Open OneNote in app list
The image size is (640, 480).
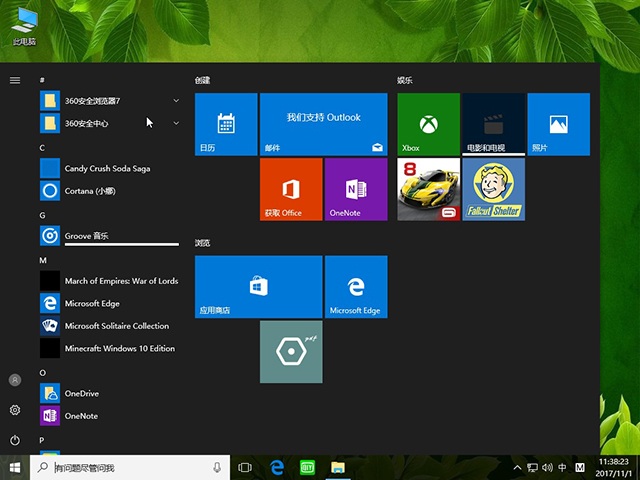[x=109, y=416]
